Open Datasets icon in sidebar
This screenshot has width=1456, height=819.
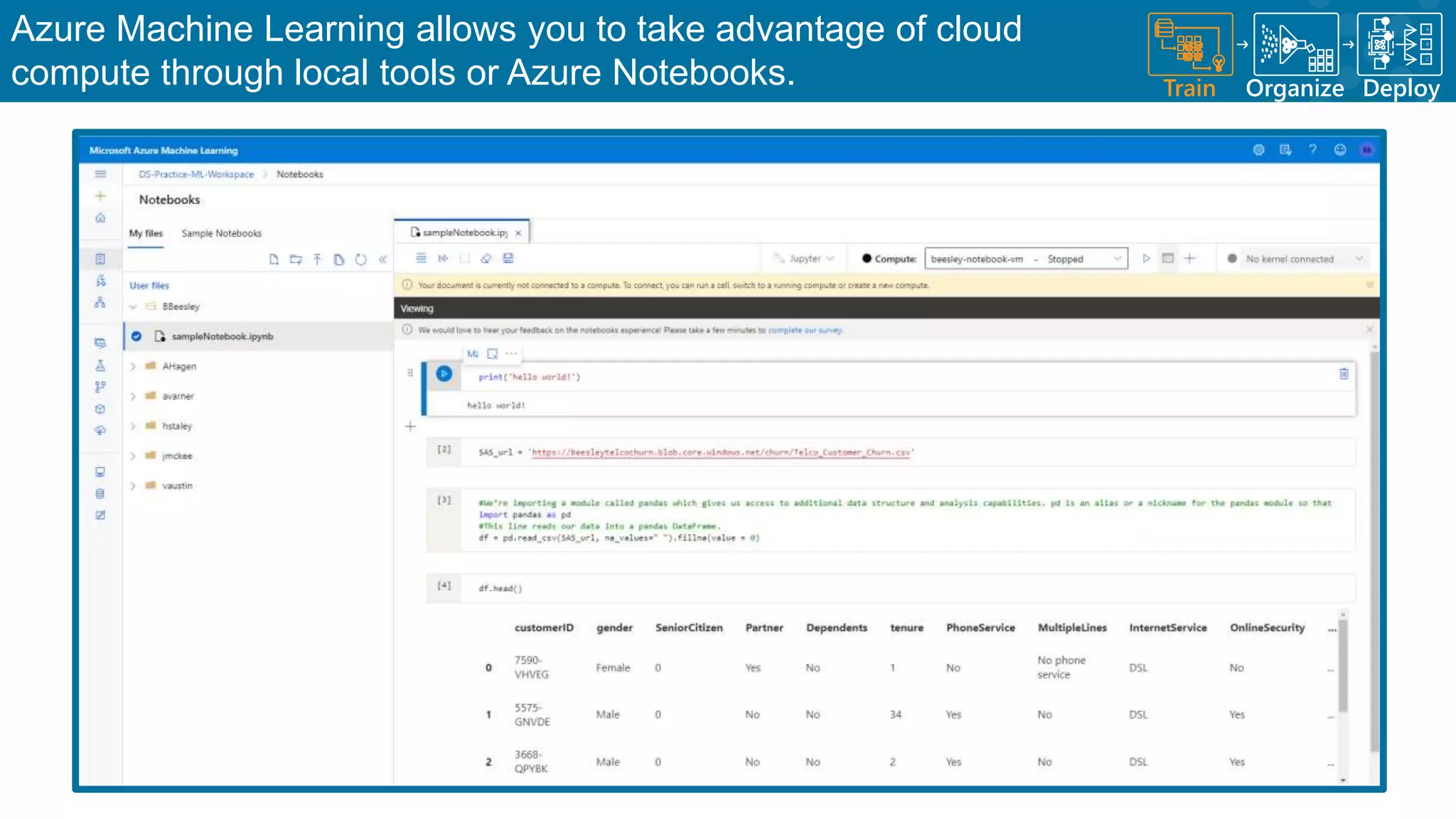pyautogui.click(x=100, y=343)
